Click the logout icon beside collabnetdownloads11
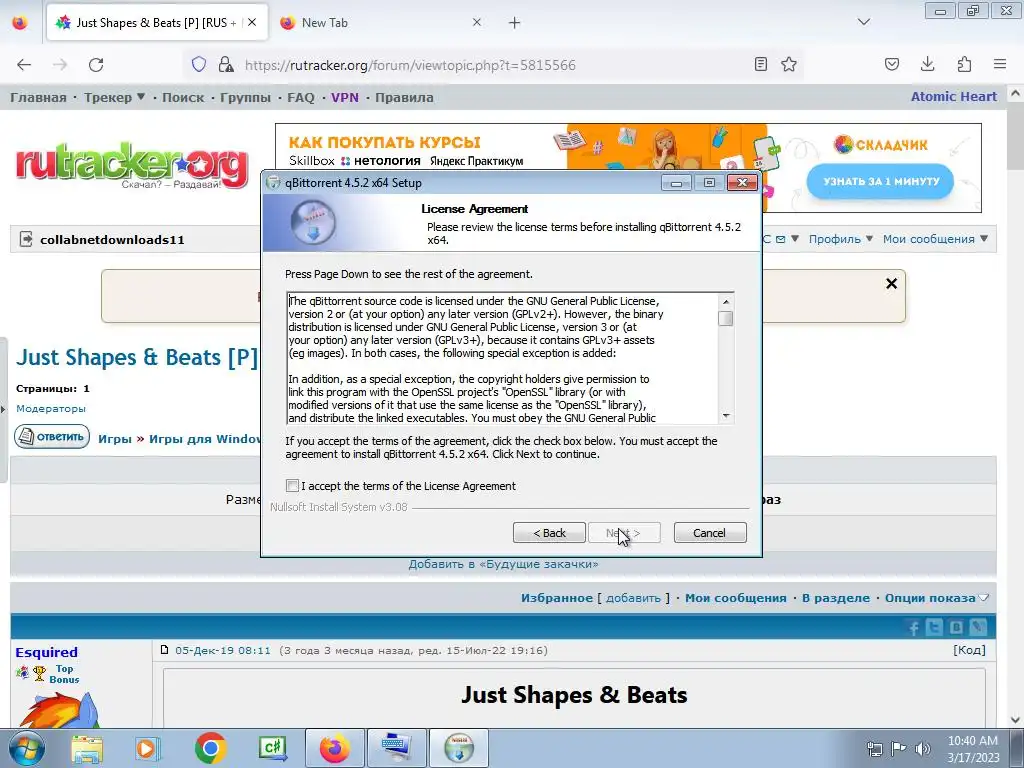 [x=26, y=239]
